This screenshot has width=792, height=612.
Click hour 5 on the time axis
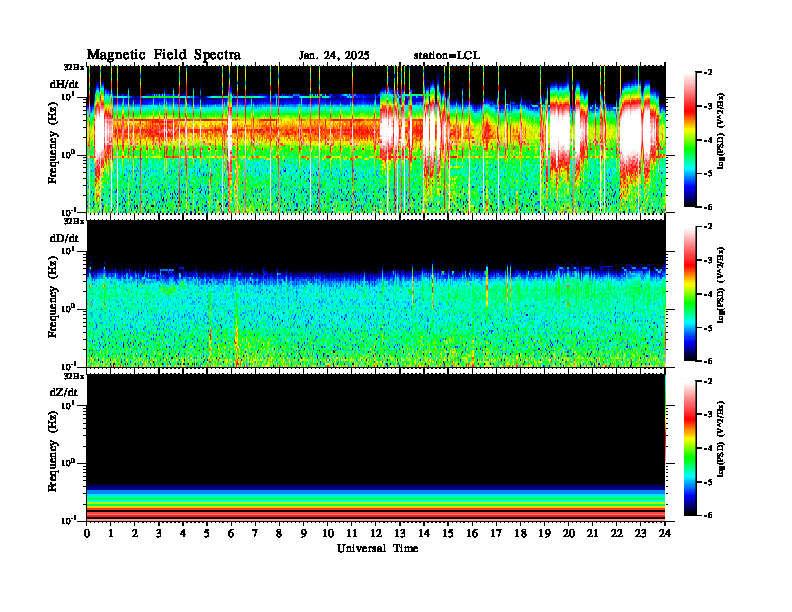[207, 533]
